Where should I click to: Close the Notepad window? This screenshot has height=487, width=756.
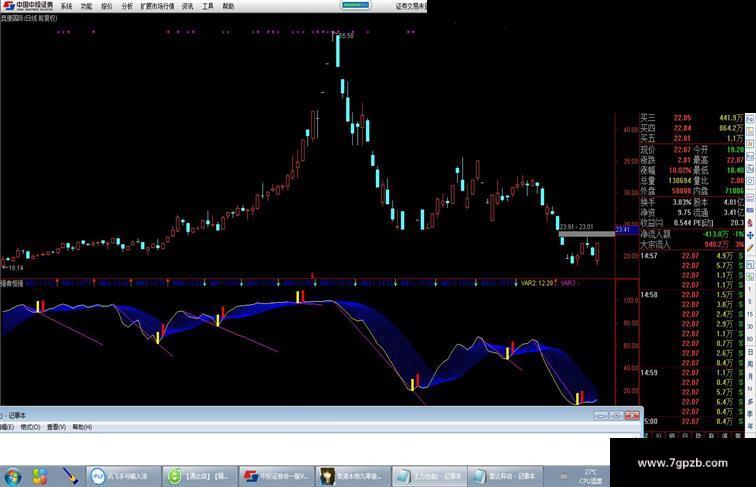(632, 415)
